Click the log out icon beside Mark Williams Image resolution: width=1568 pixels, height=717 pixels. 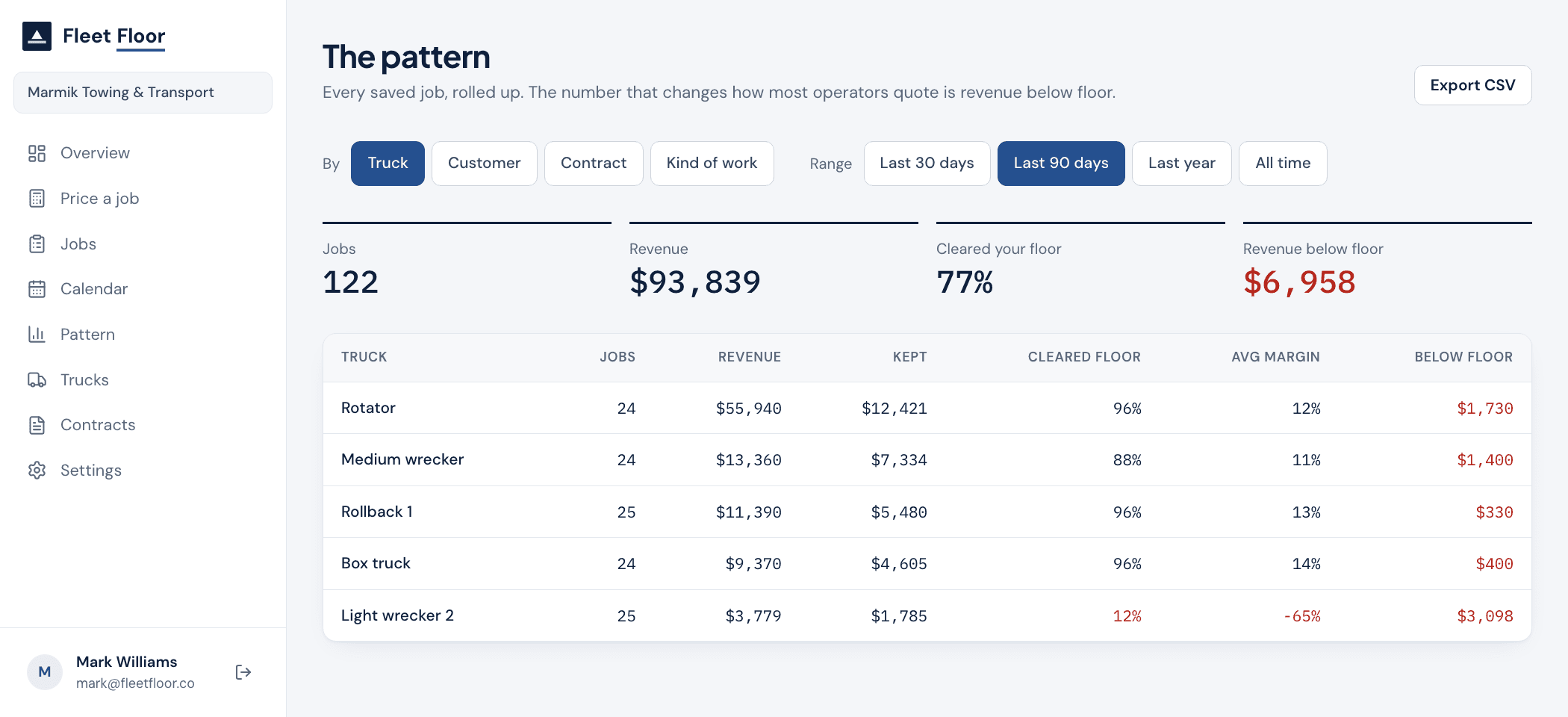tap(243, 672)
